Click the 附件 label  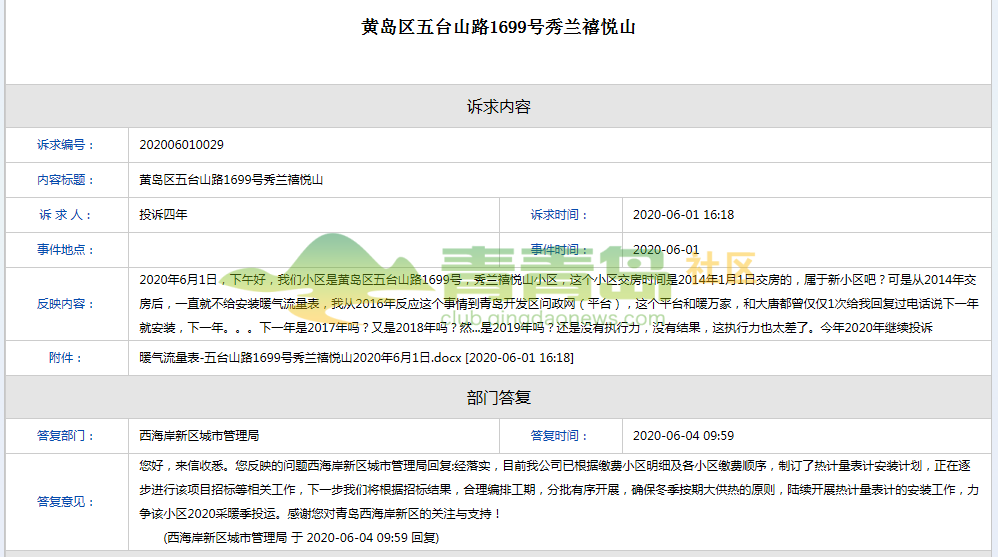point(66,358)
